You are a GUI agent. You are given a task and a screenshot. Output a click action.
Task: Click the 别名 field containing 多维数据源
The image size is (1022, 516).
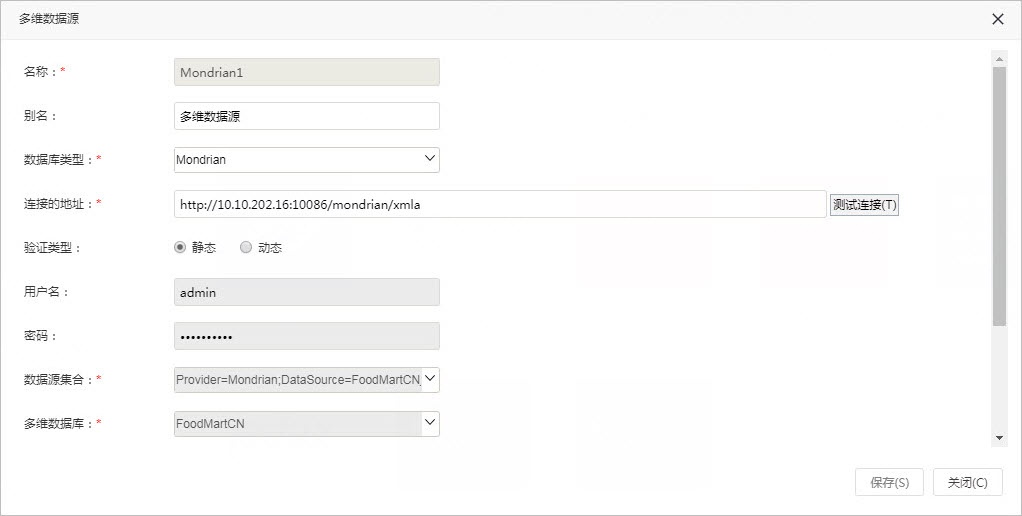306,116
